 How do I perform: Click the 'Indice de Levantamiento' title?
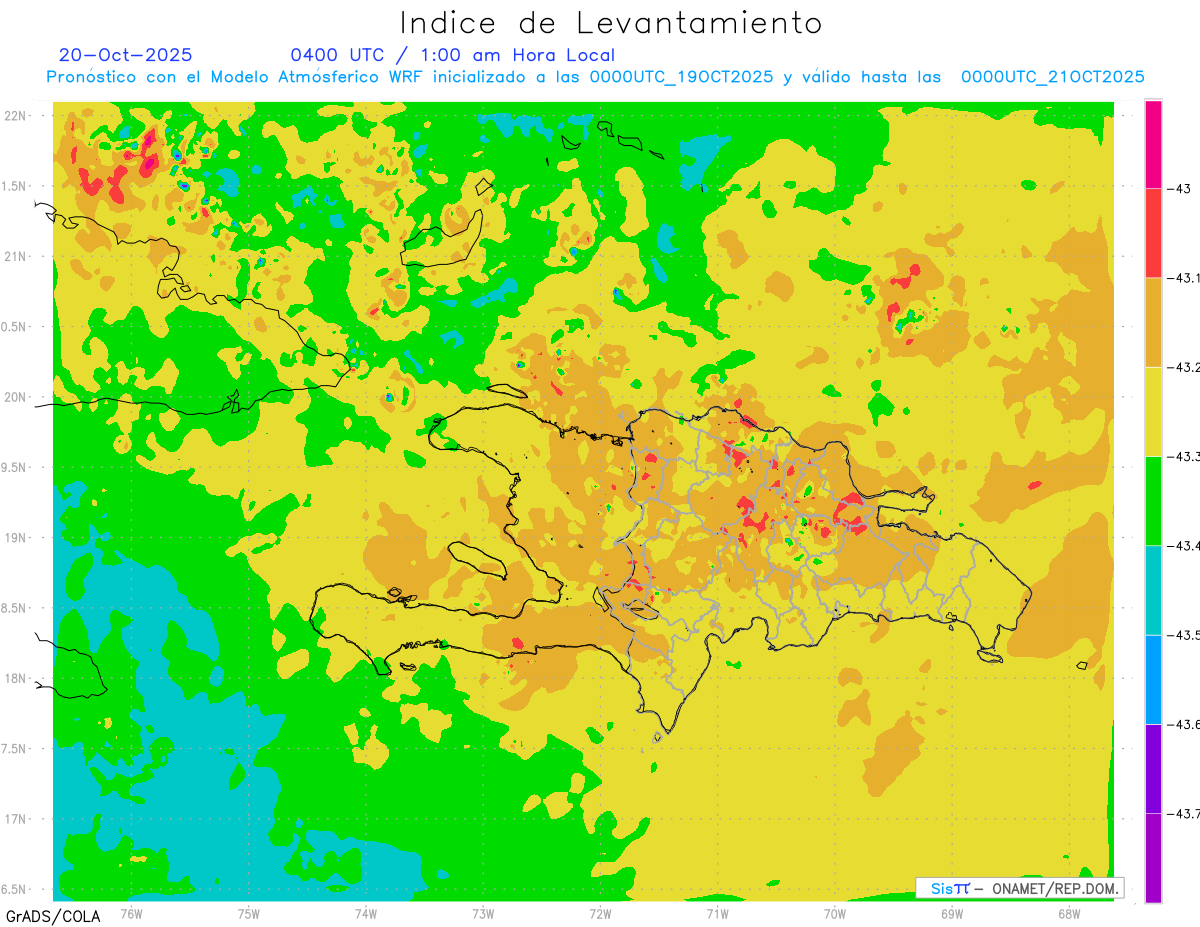[x=611, y=23]
